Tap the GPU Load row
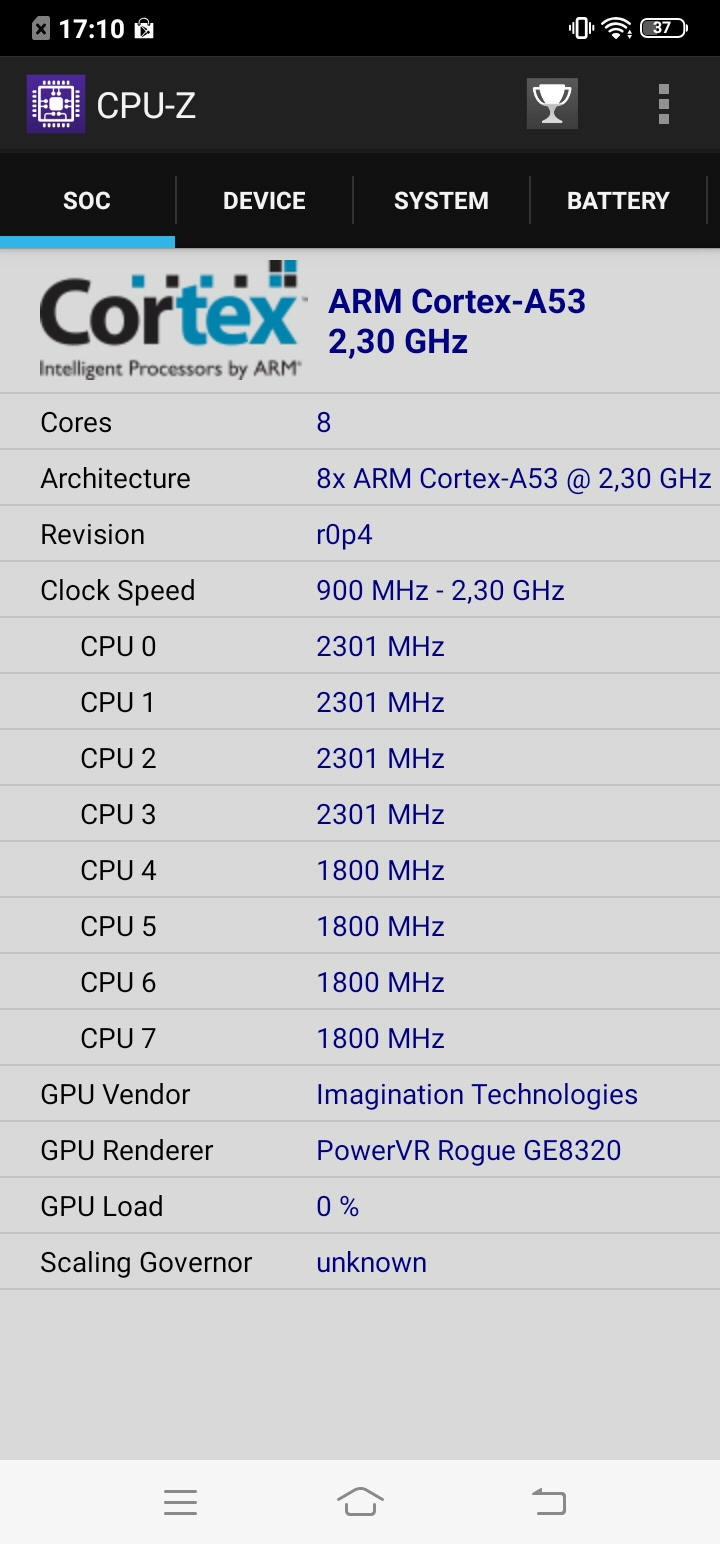This screenshot has width=720, height=1544. coord(360,1206)
